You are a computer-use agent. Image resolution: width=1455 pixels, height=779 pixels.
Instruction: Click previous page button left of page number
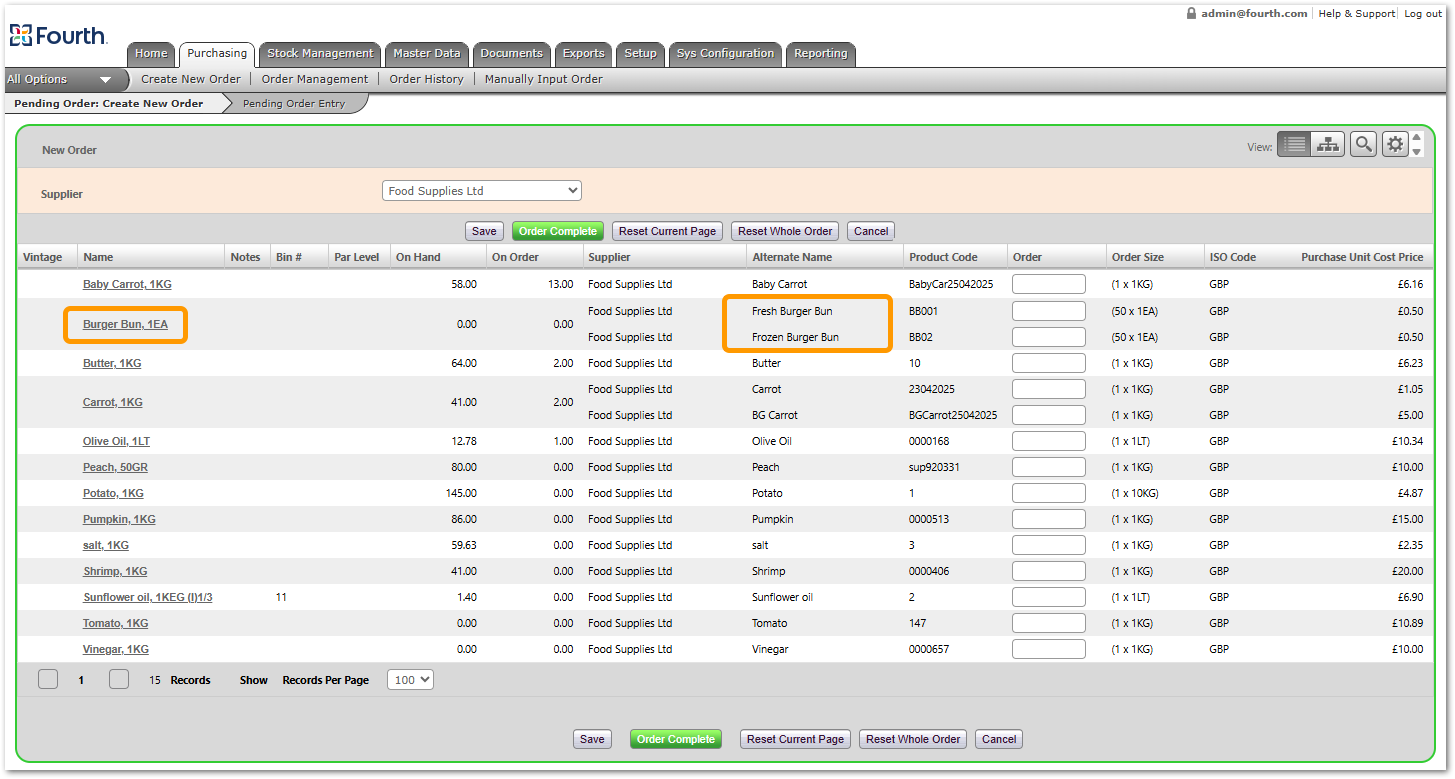(x=48, y=679)
